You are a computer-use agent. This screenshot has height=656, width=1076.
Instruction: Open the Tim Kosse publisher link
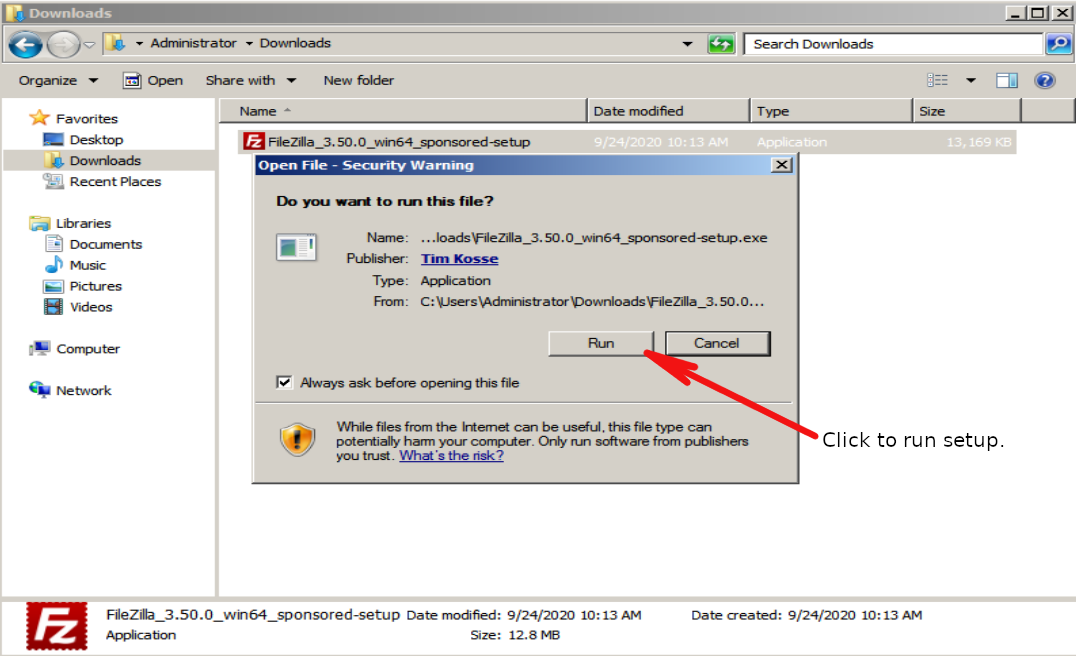[459, 259]
